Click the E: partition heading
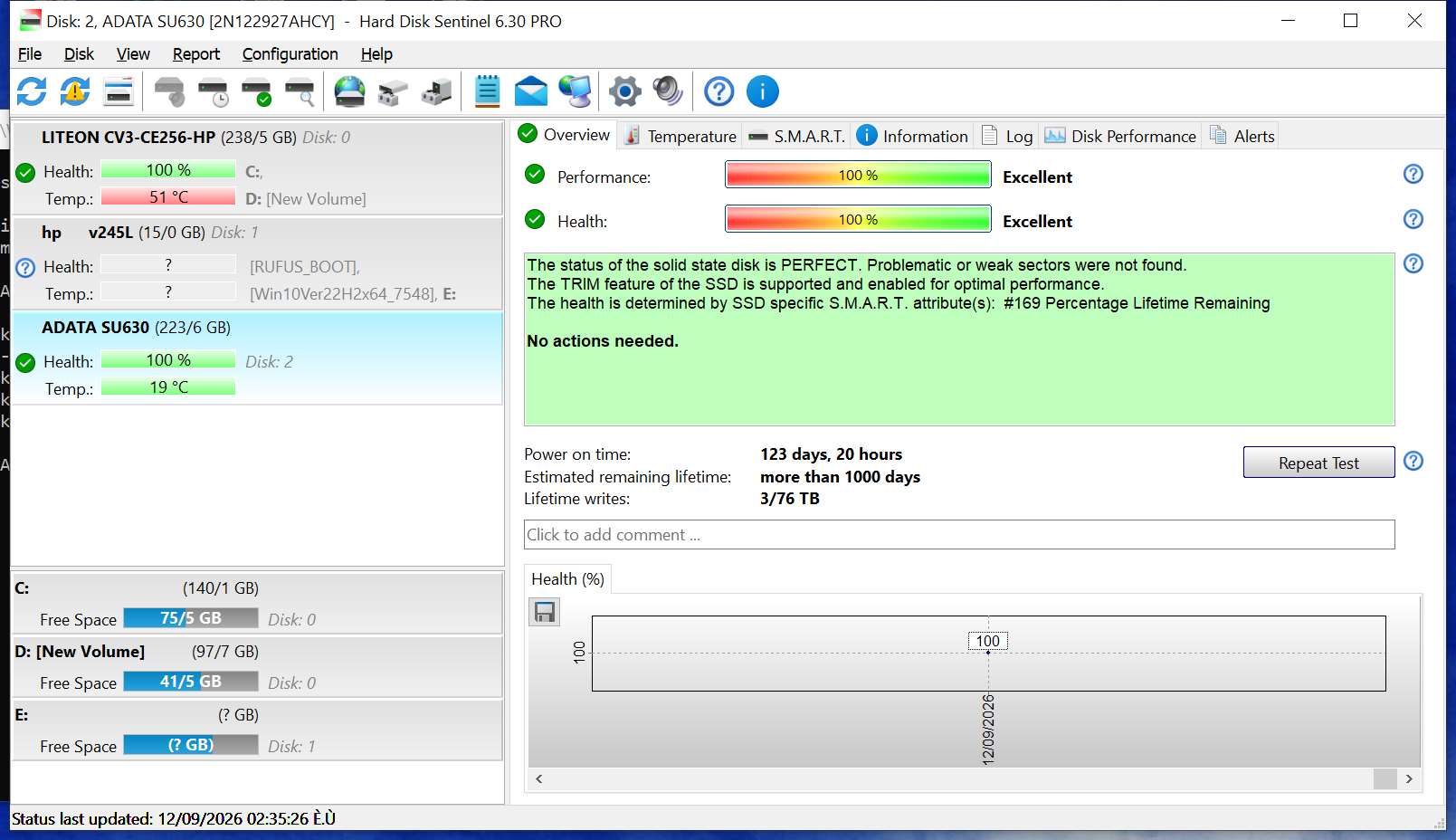This screenshot has width=1456, height=840. [x=22, y=715]
